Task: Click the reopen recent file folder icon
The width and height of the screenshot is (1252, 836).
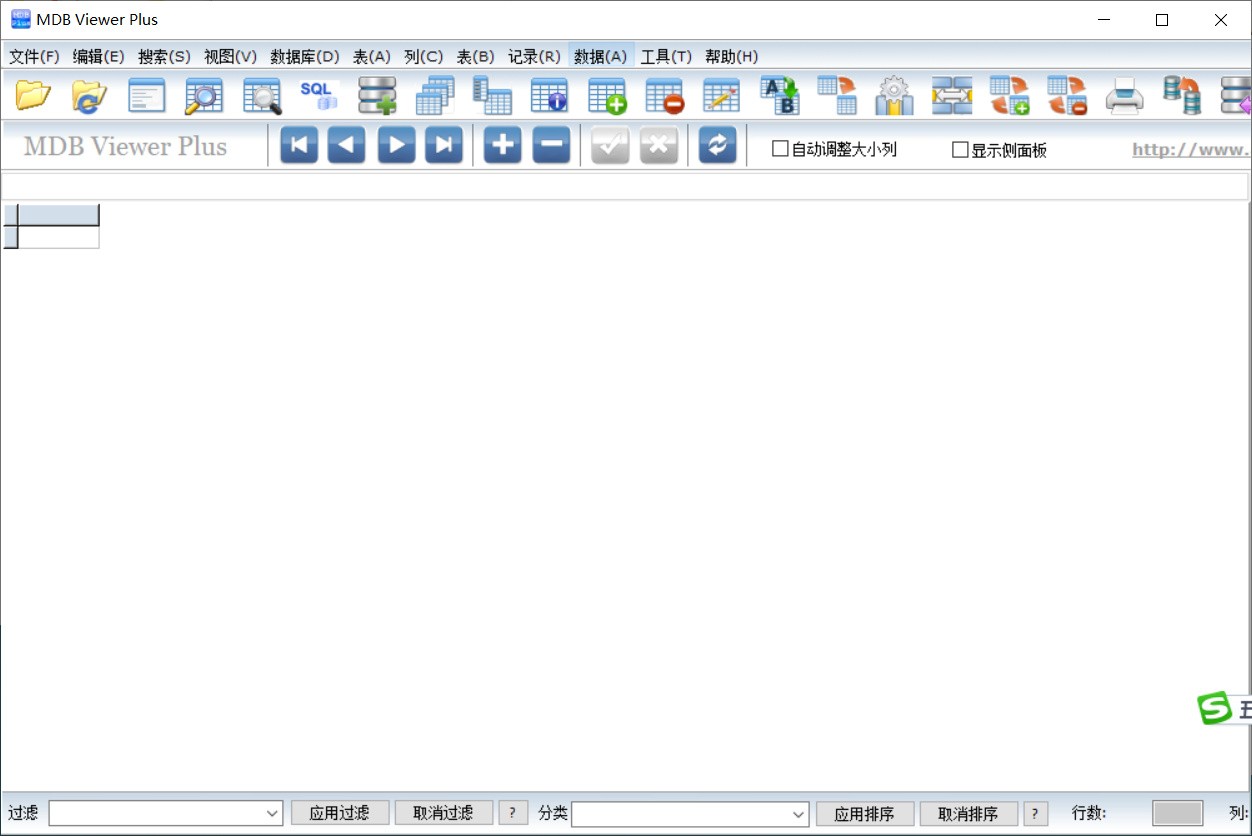Action: pyautogui.click(x=90, y=96)
